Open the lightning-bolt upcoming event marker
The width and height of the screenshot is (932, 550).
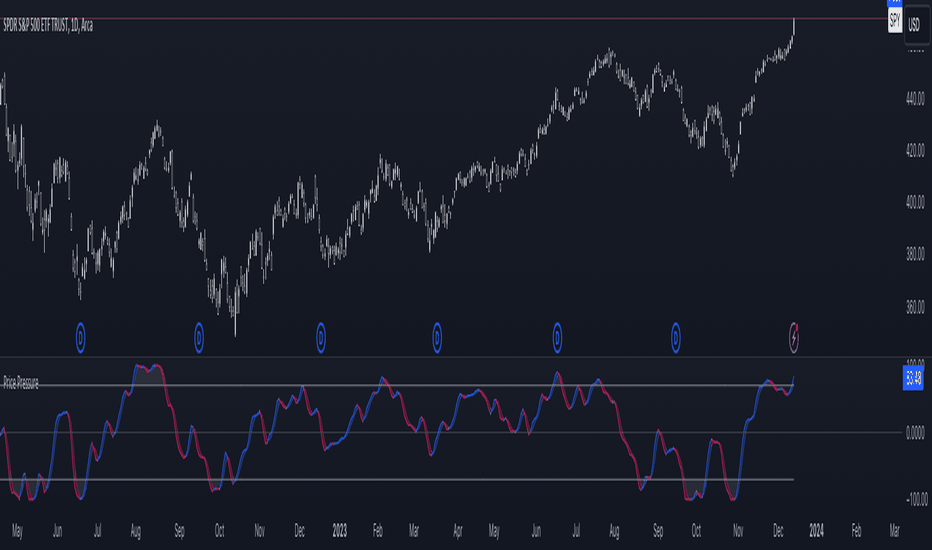pyautogui.click(x=794, y=338)
